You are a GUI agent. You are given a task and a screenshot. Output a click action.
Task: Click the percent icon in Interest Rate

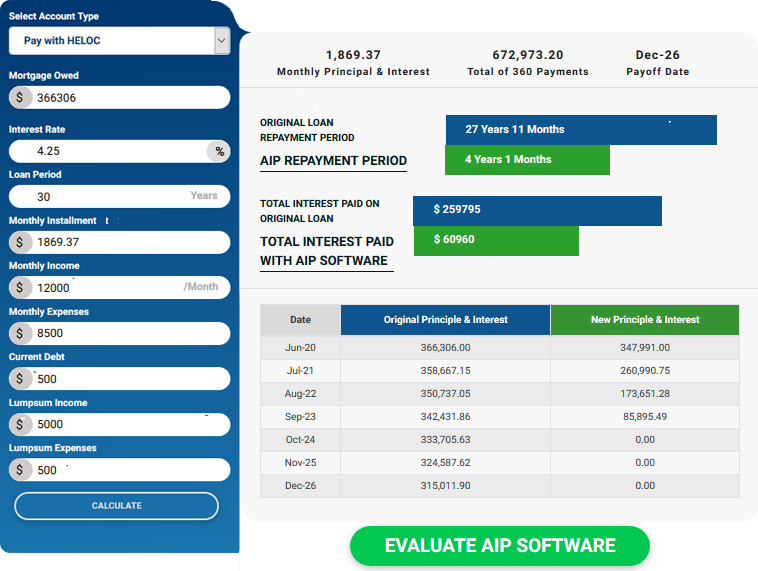pyautogui.click(x=219, y=151)
